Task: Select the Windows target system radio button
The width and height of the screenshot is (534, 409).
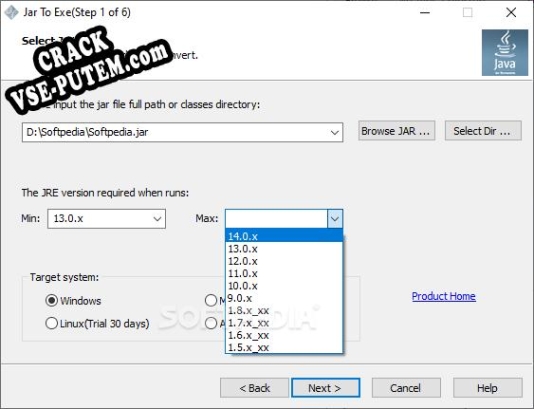Action: click(51, 301)
